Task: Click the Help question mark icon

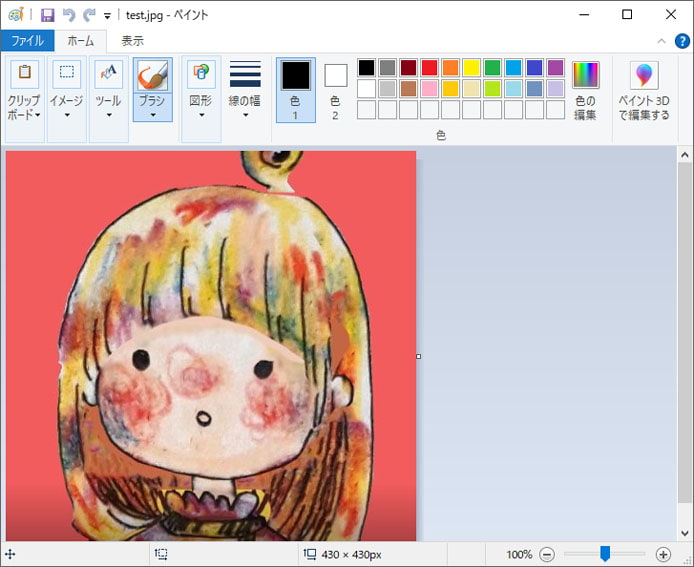Action: 682,41
